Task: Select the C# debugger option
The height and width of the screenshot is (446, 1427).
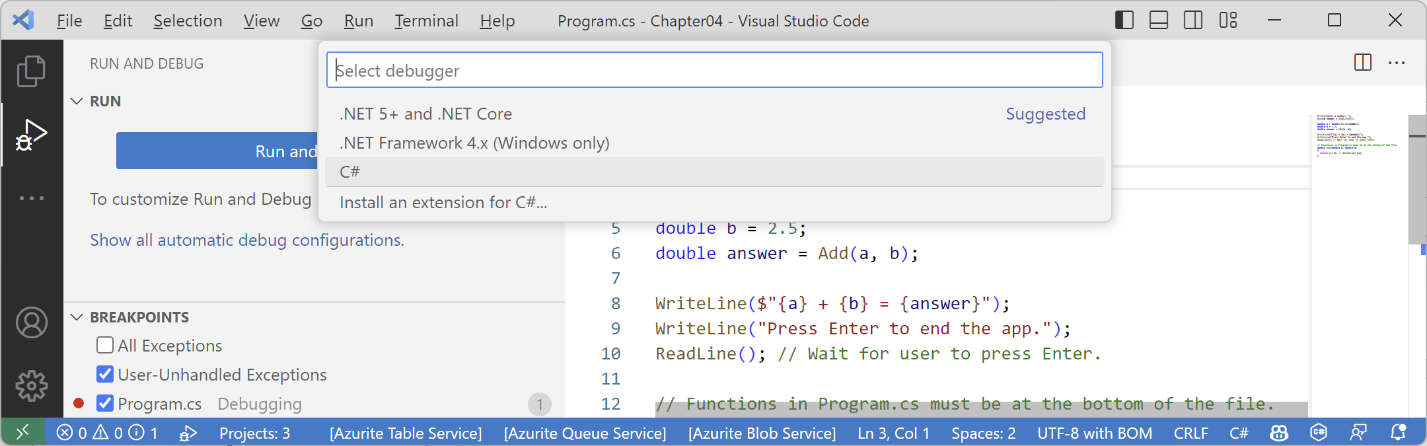Action: coord(714,172)
